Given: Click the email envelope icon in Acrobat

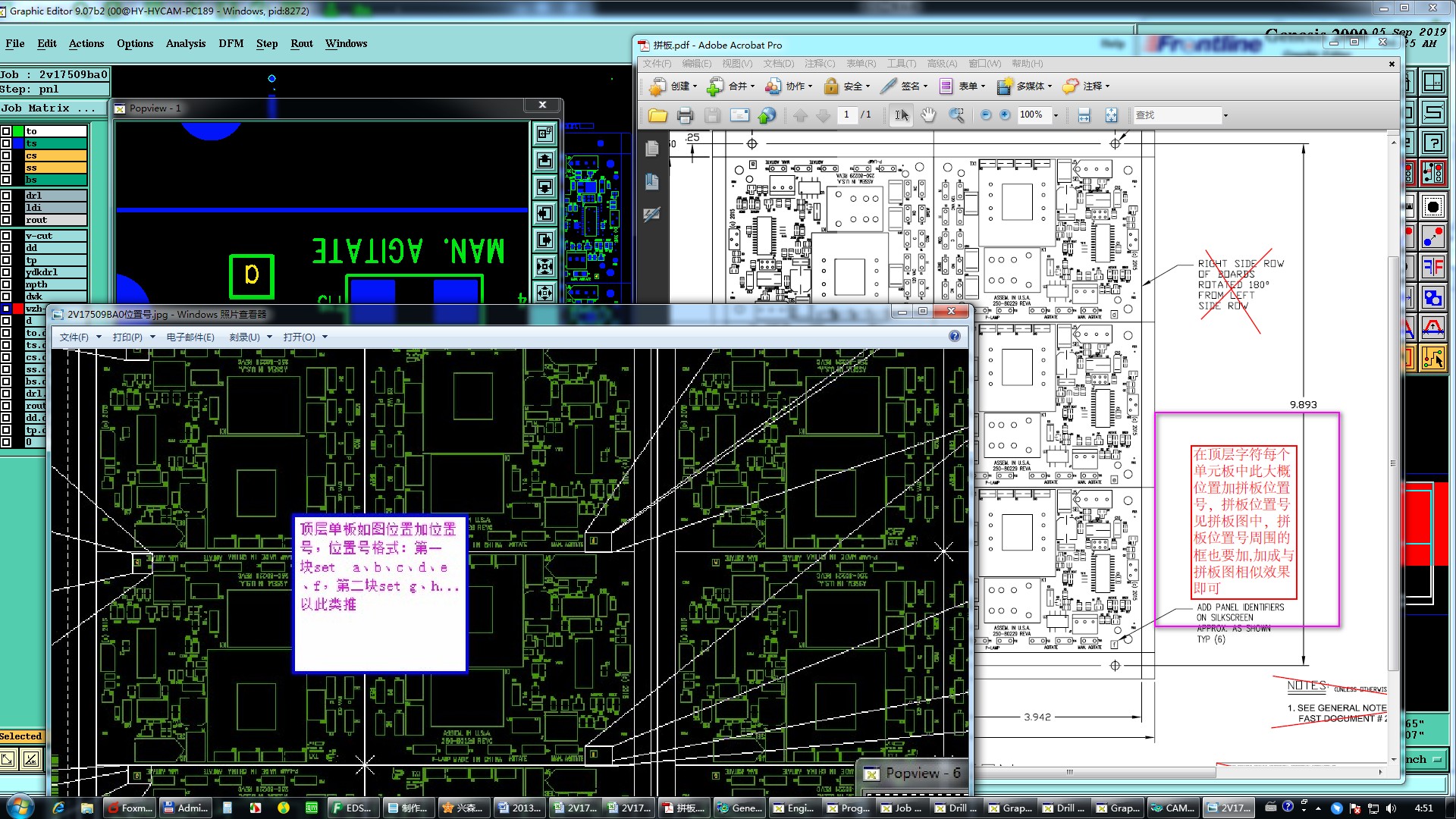Looking at the screenshot, I should [739, 115].
